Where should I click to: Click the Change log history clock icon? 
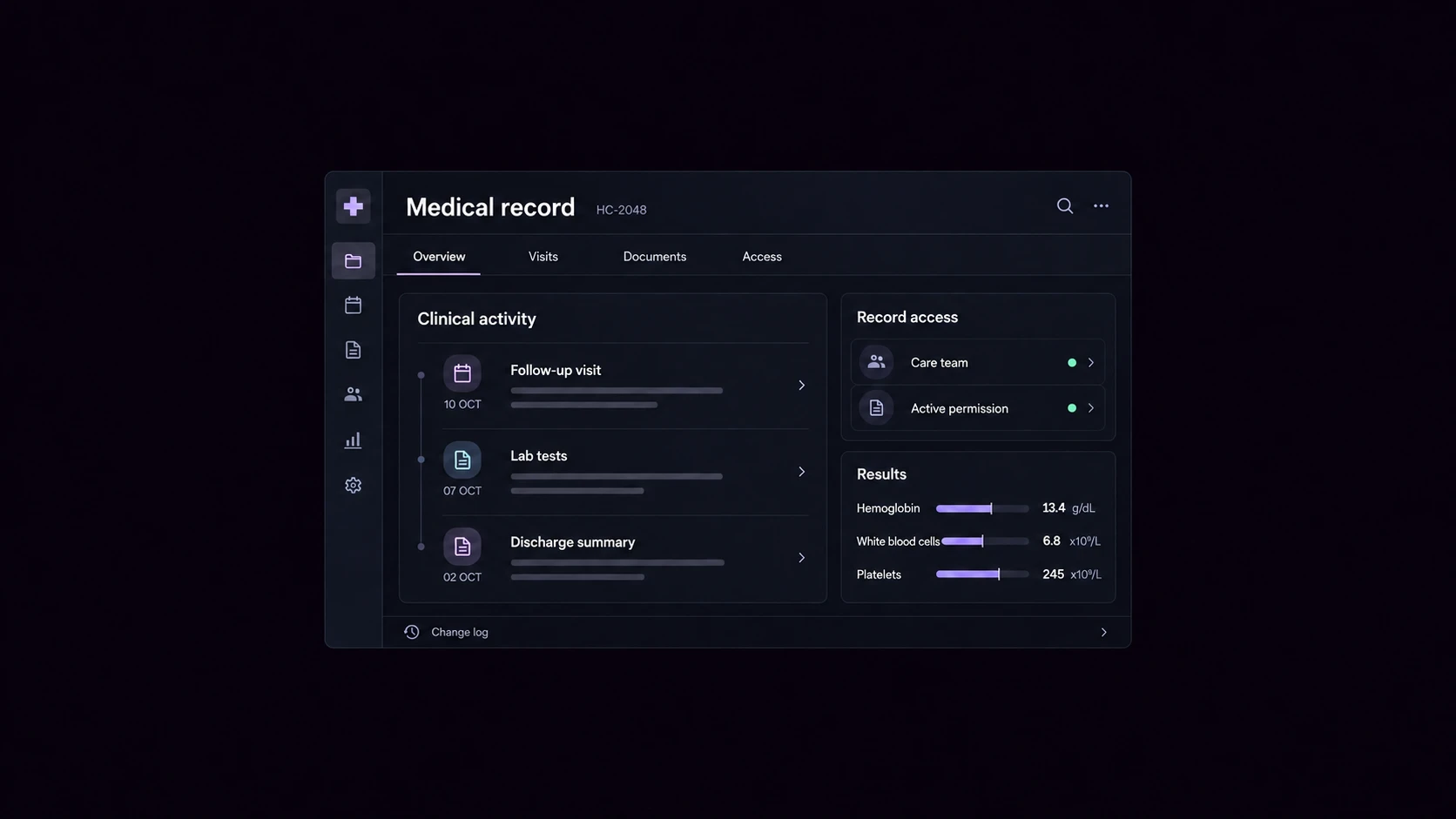(x=412, y=632)
